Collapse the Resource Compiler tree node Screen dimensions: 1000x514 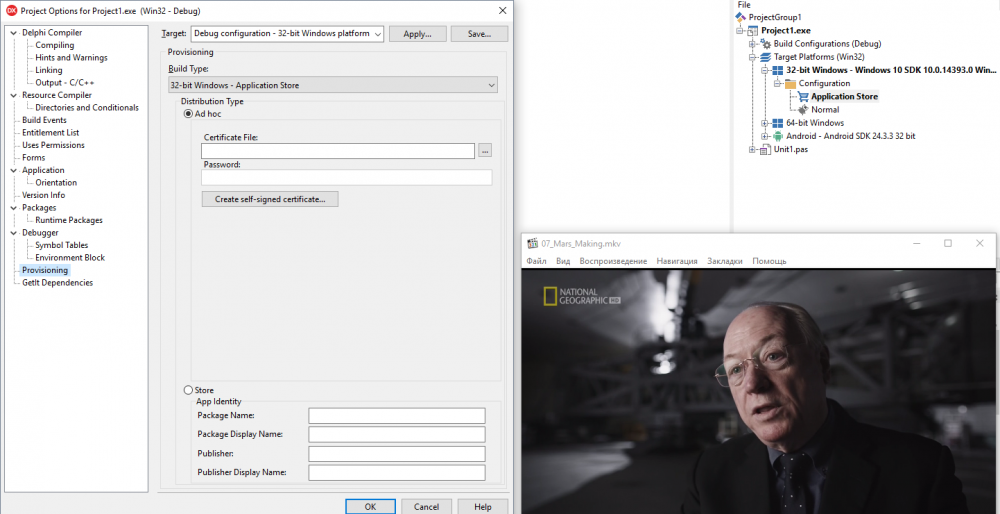(15, 95)
